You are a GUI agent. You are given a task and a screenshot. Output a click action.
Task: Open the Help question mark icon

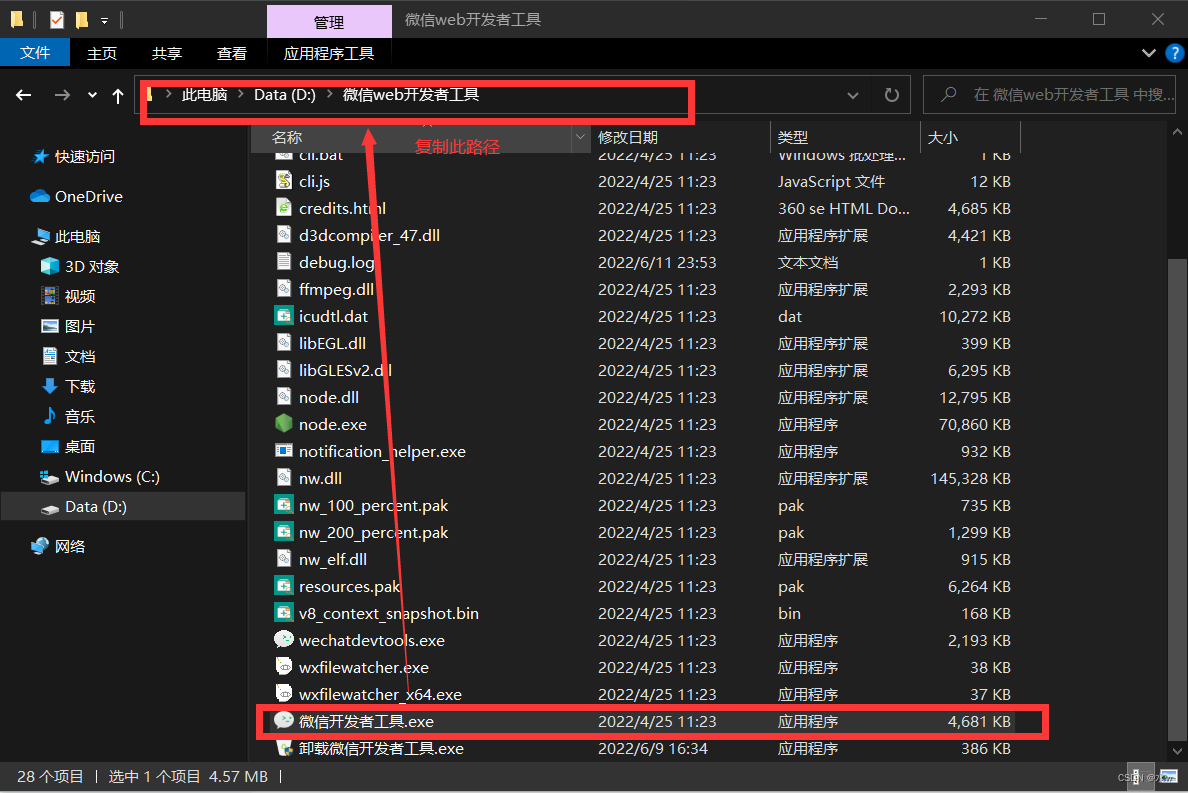click(1174, 53)
